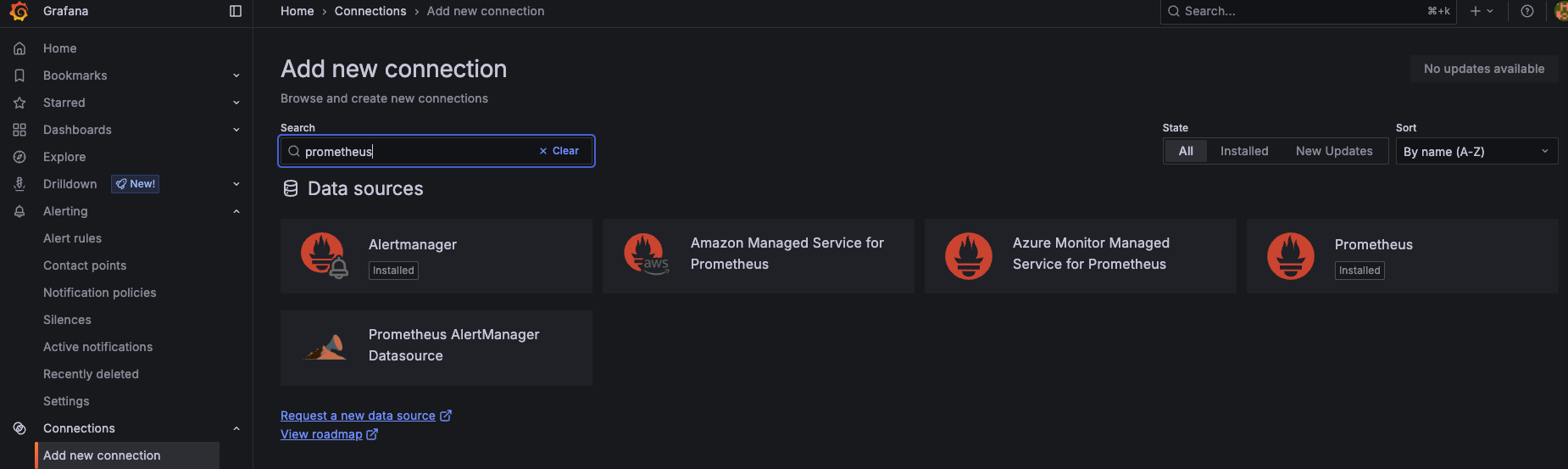
Task: Select Add new connection in sidebar
Action: (127, 455)
